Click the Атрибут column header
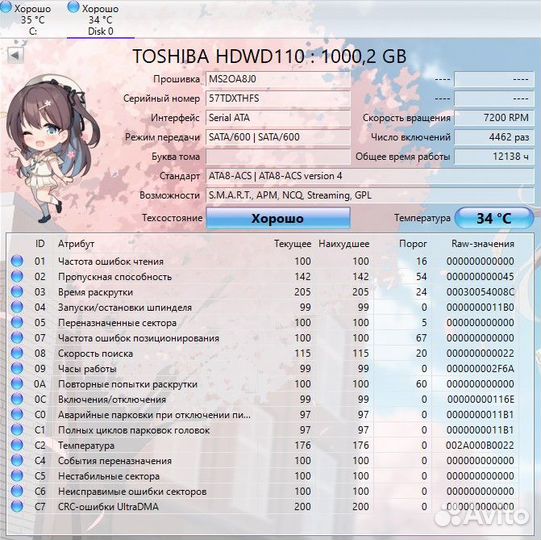The height and width of the screenshot is (540, 541). [x=76, y=244]
